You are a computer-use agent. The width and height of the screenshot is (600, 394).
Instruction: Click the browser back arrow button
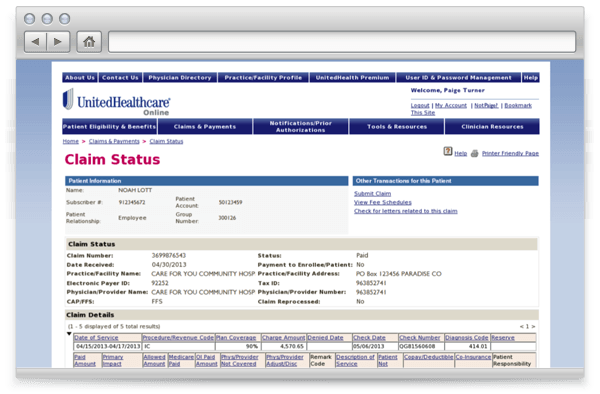(x=36, y=42)
